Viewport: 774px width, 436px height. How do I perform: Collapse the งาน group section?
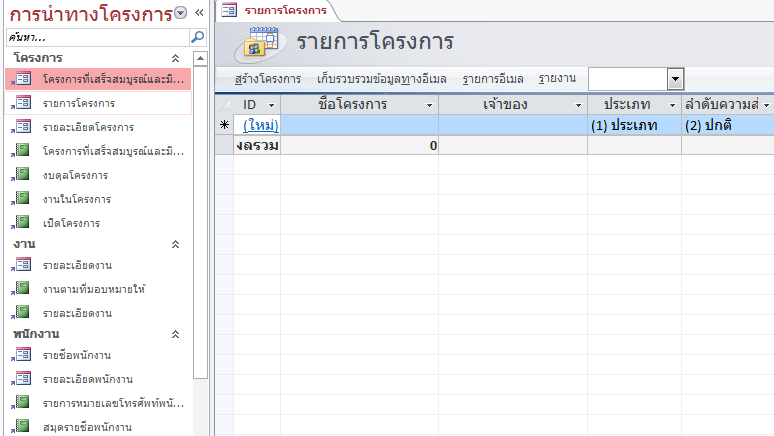point(176,244)
